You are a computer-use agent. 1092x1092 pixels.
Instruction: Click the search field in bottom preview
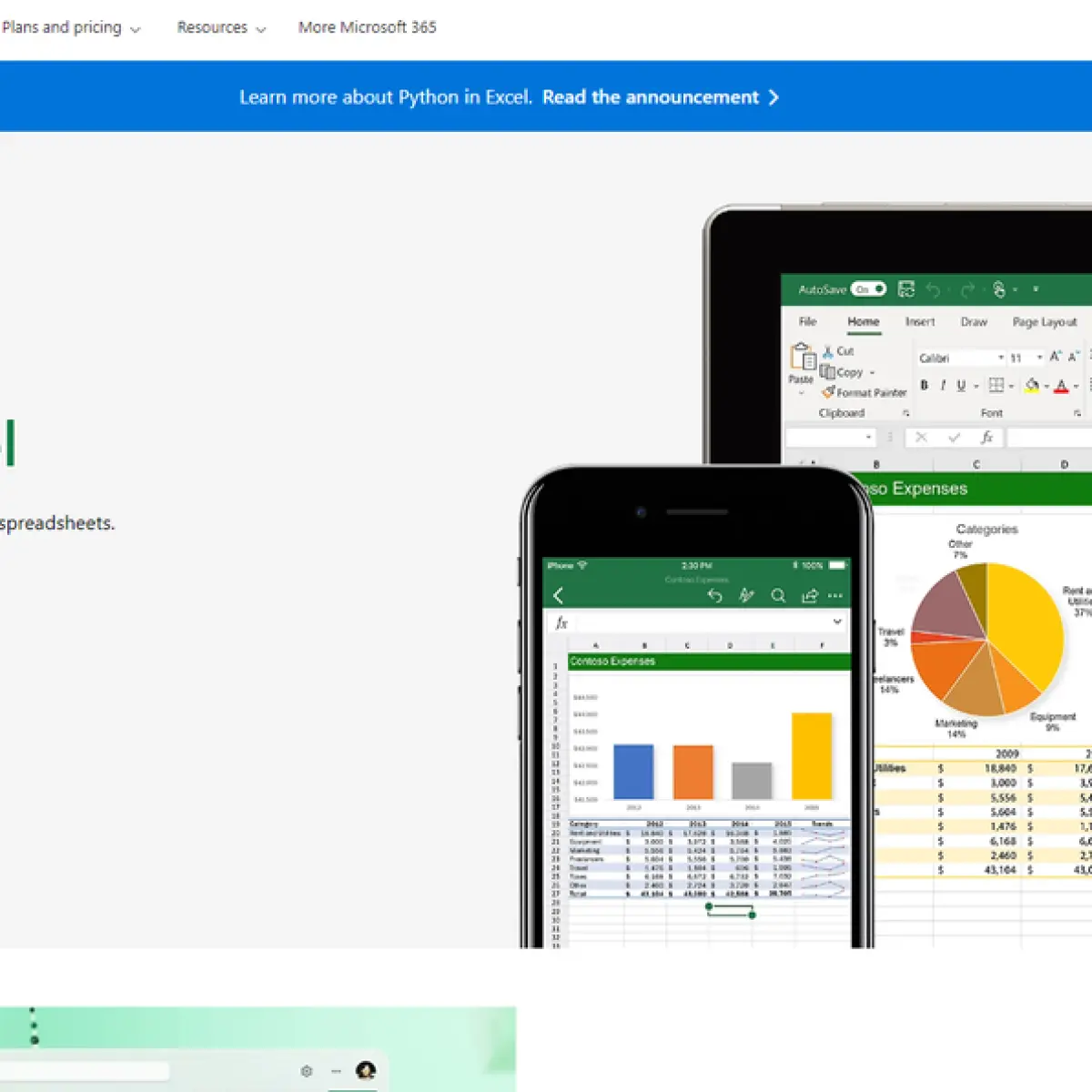[x=85, y=1072]
